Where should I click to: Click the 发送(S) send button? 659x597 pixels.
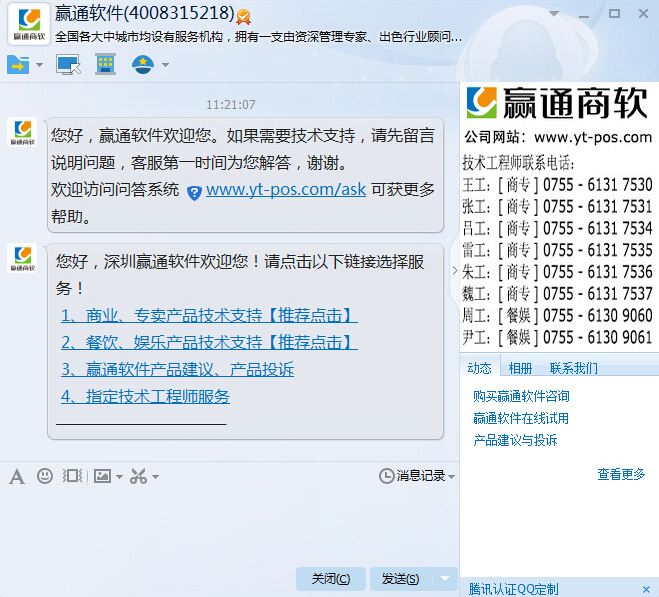tap(400, 578)
